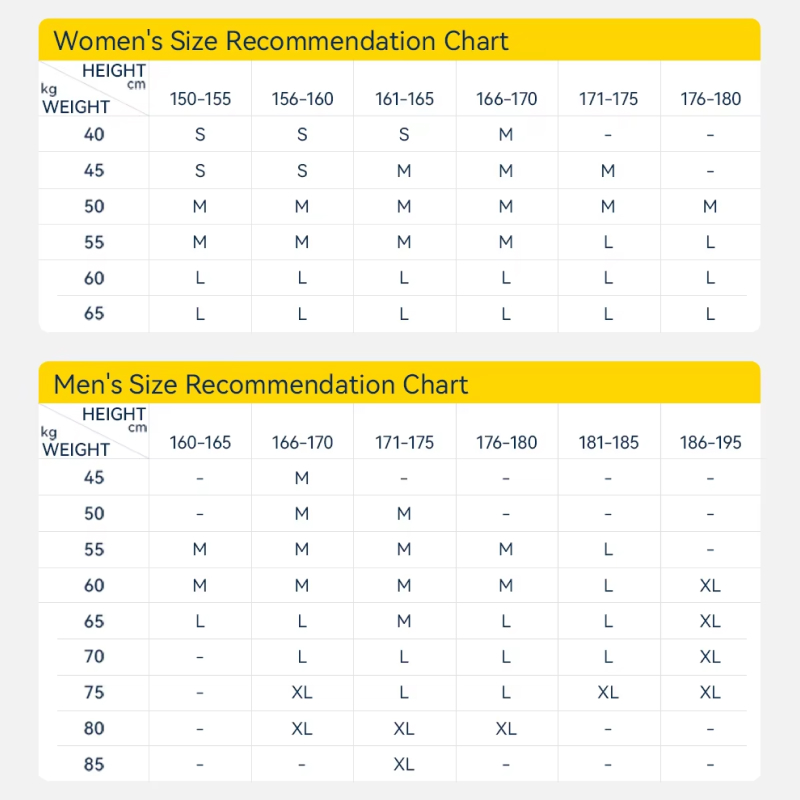Click the Men's Size Recommendation Chart title

point(261,384)
